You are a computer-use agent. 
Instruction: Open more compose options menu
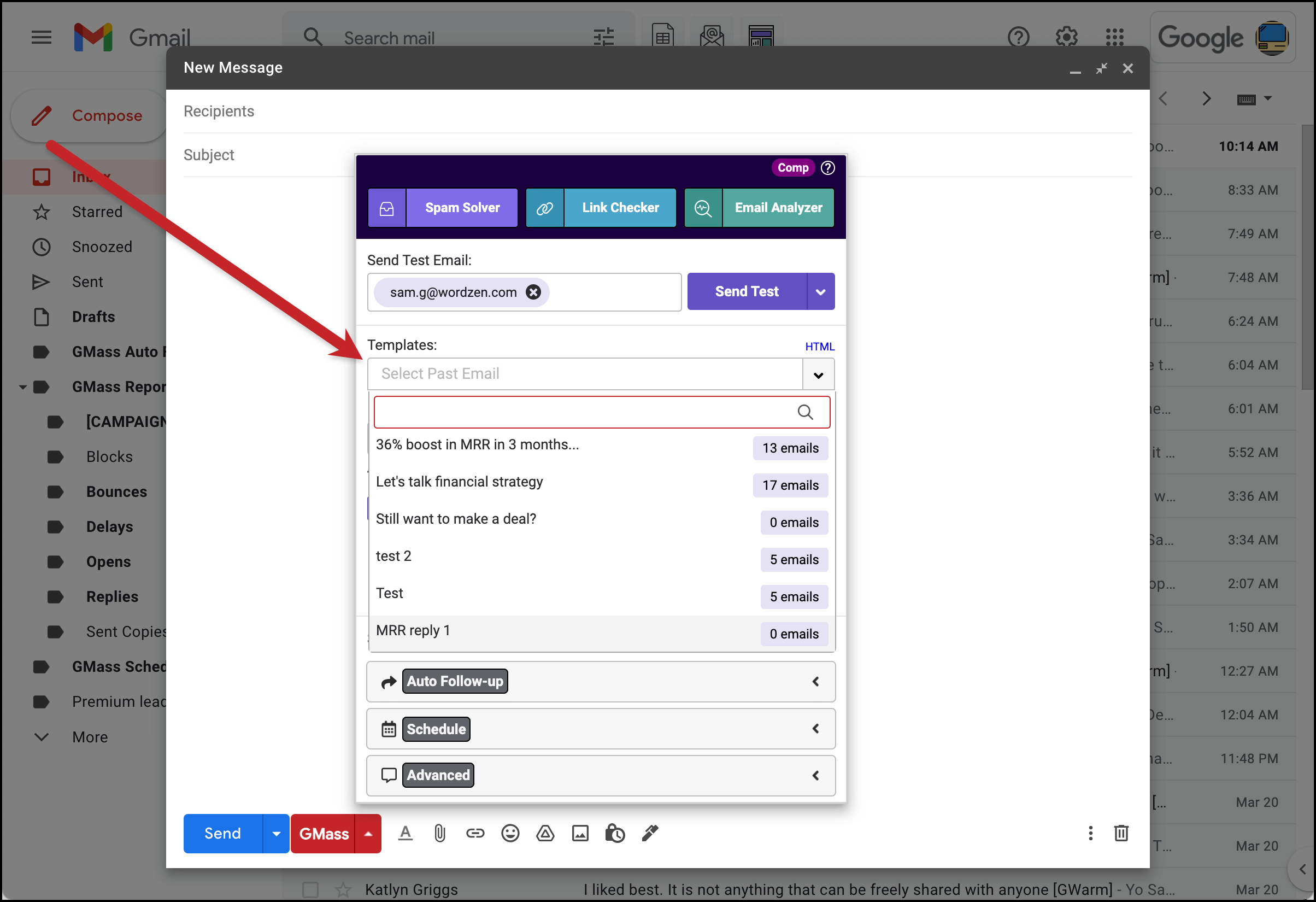(x=1091, y=834)
